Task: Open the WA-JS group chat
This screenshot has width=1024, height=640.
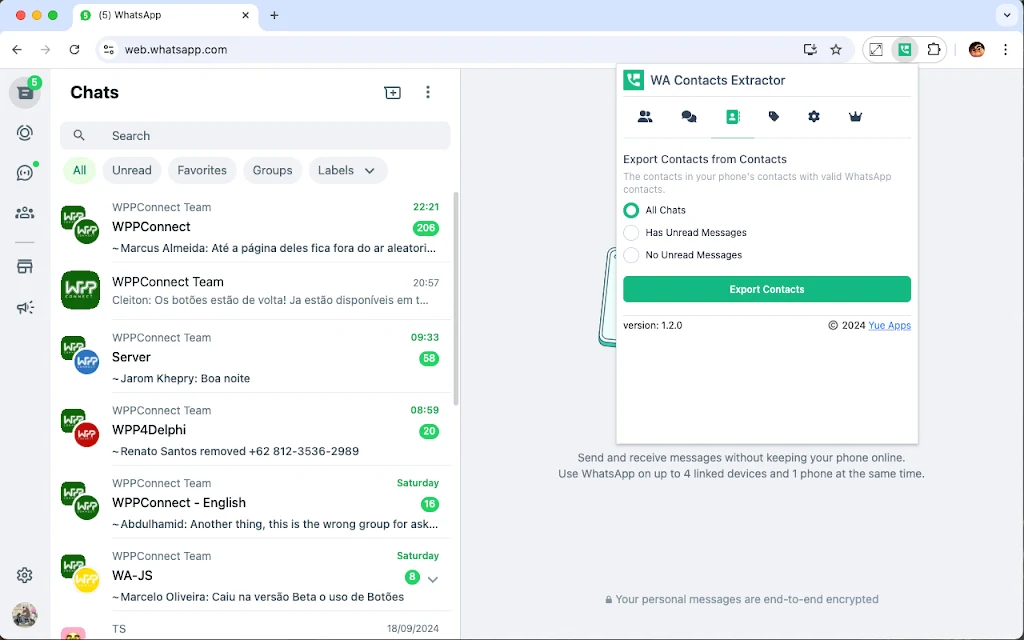Action: click(x=255, y=575)
